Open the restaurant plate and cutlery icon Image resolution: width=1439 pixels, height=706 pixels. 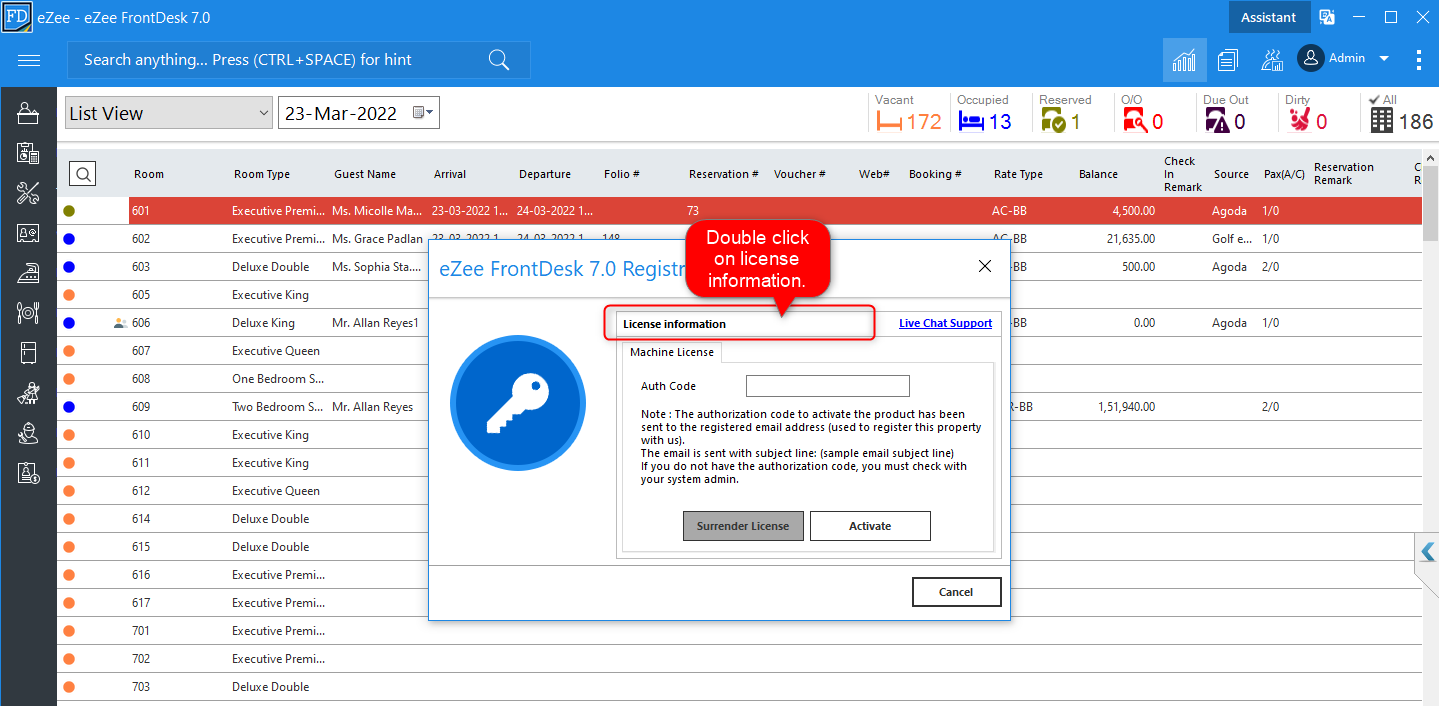(x=28, y=313)
